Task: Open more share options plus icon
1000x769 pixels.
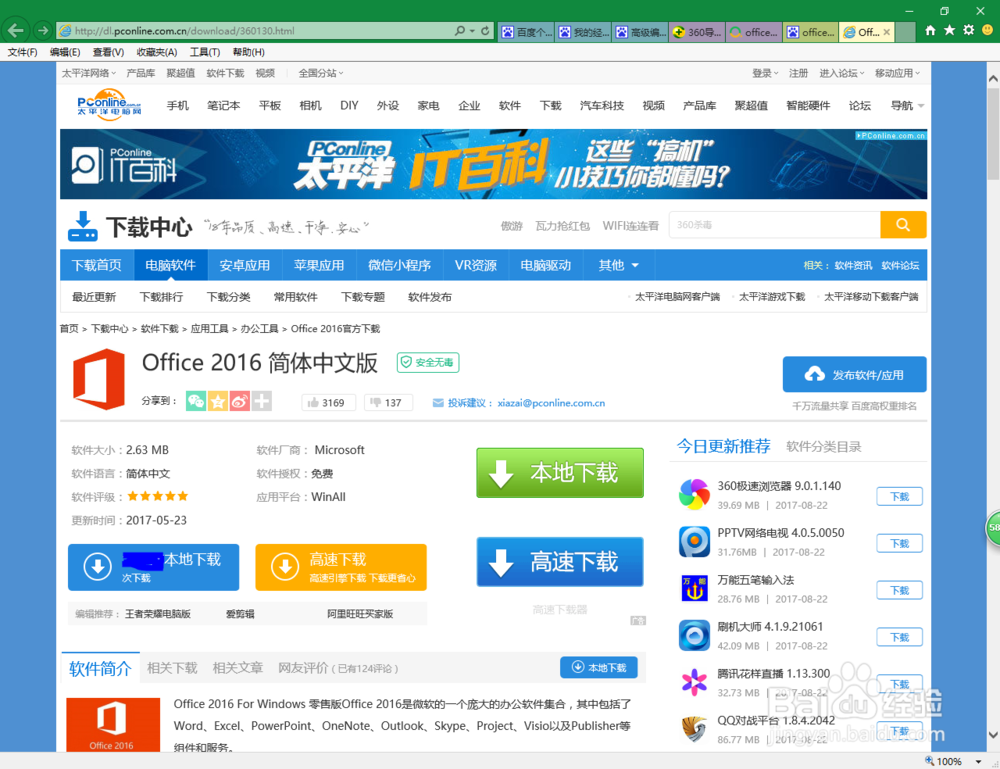Action: [x=261, y=401]
